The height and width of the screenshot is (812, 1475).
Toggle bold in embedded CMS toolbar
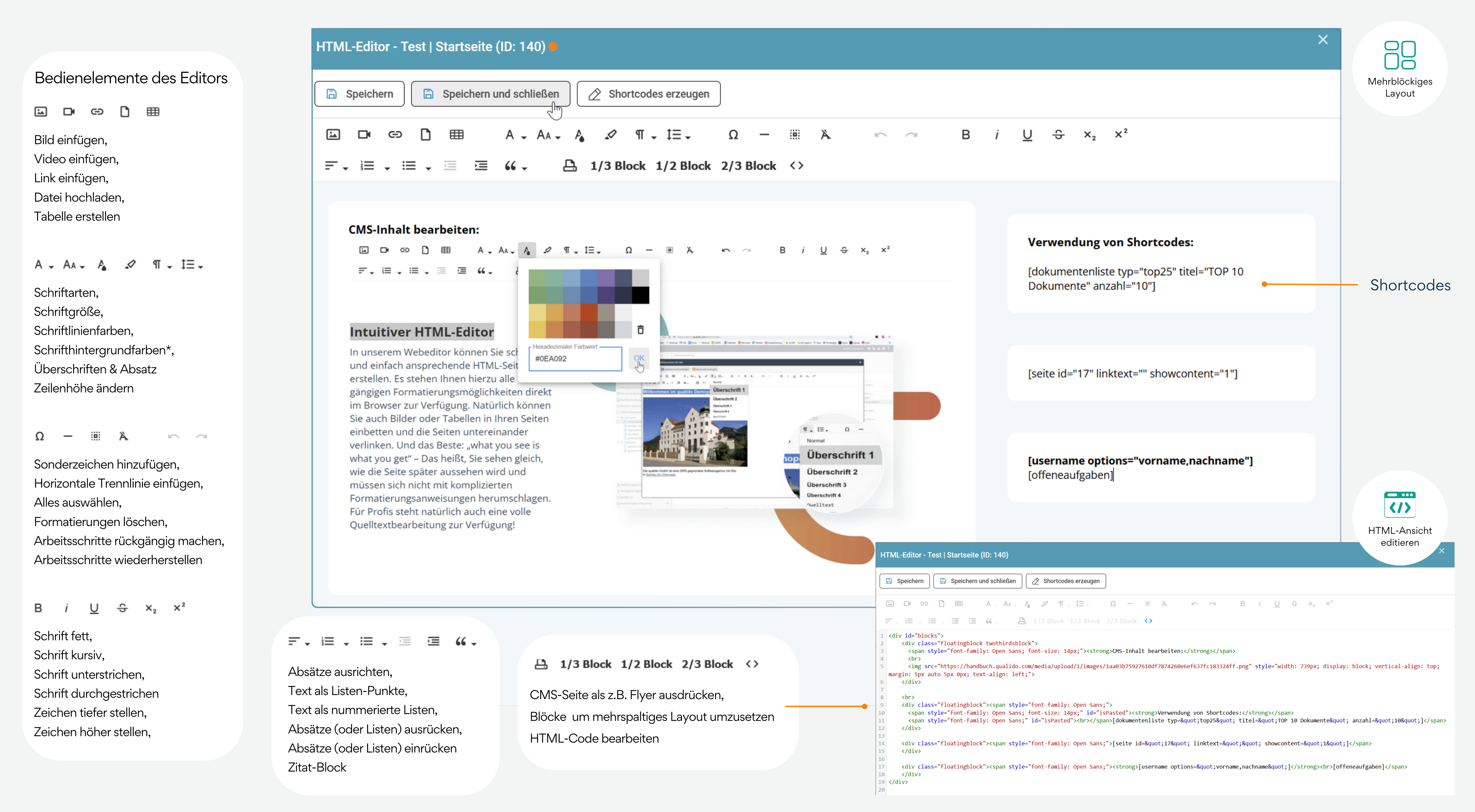tap(782, 250)
